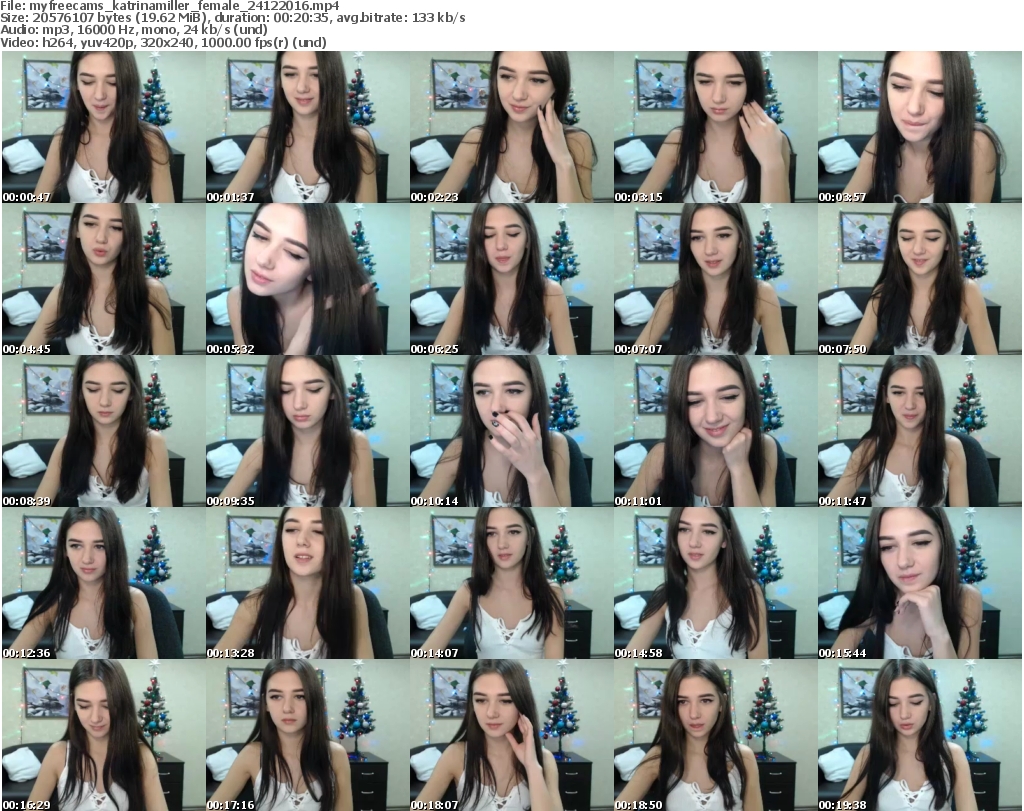
Task: Open the frame at 00:07:50
Action: tap(920, 279)
